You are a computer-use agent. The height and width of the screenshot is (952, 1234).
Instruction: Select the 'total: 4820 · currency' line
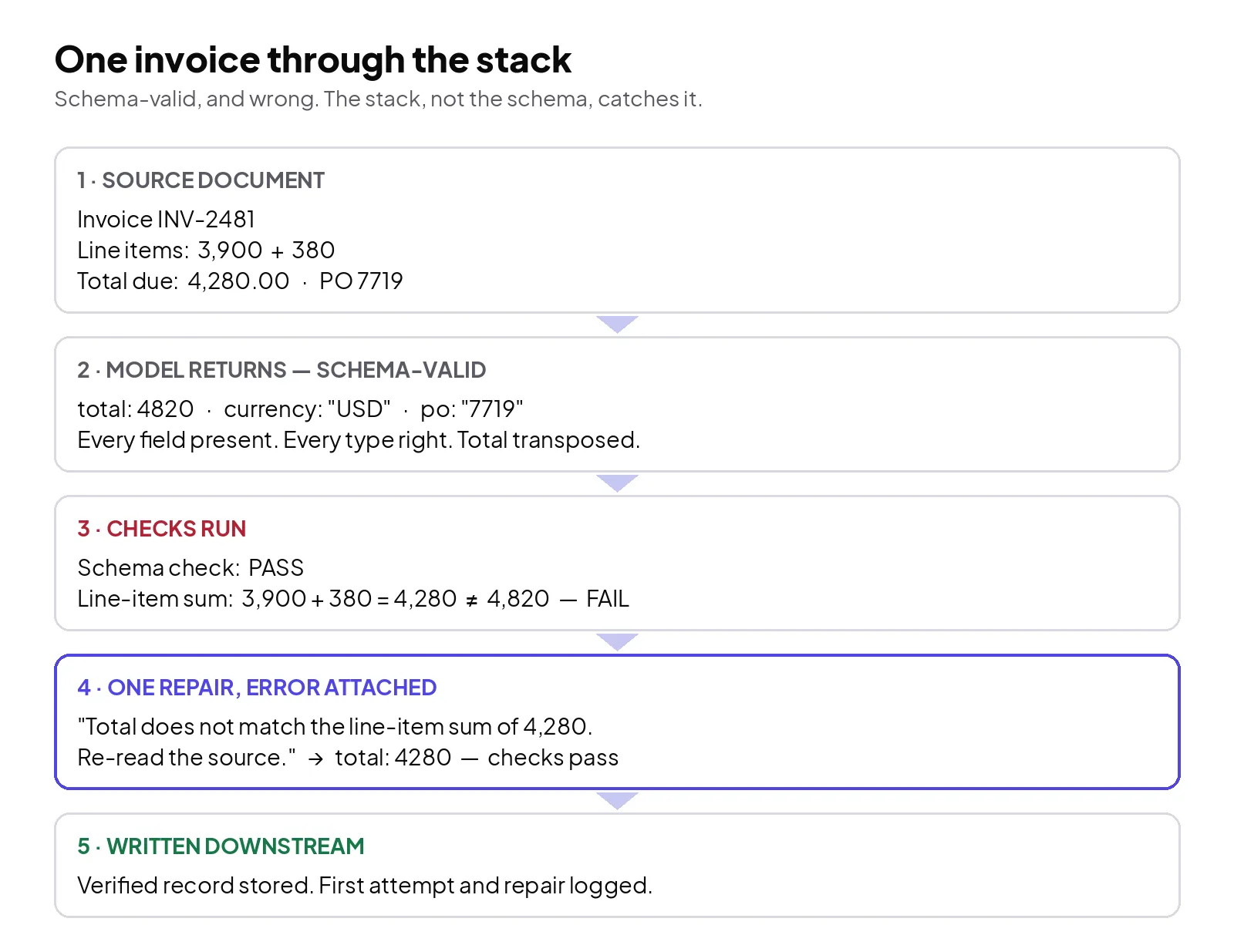[300, 409]
